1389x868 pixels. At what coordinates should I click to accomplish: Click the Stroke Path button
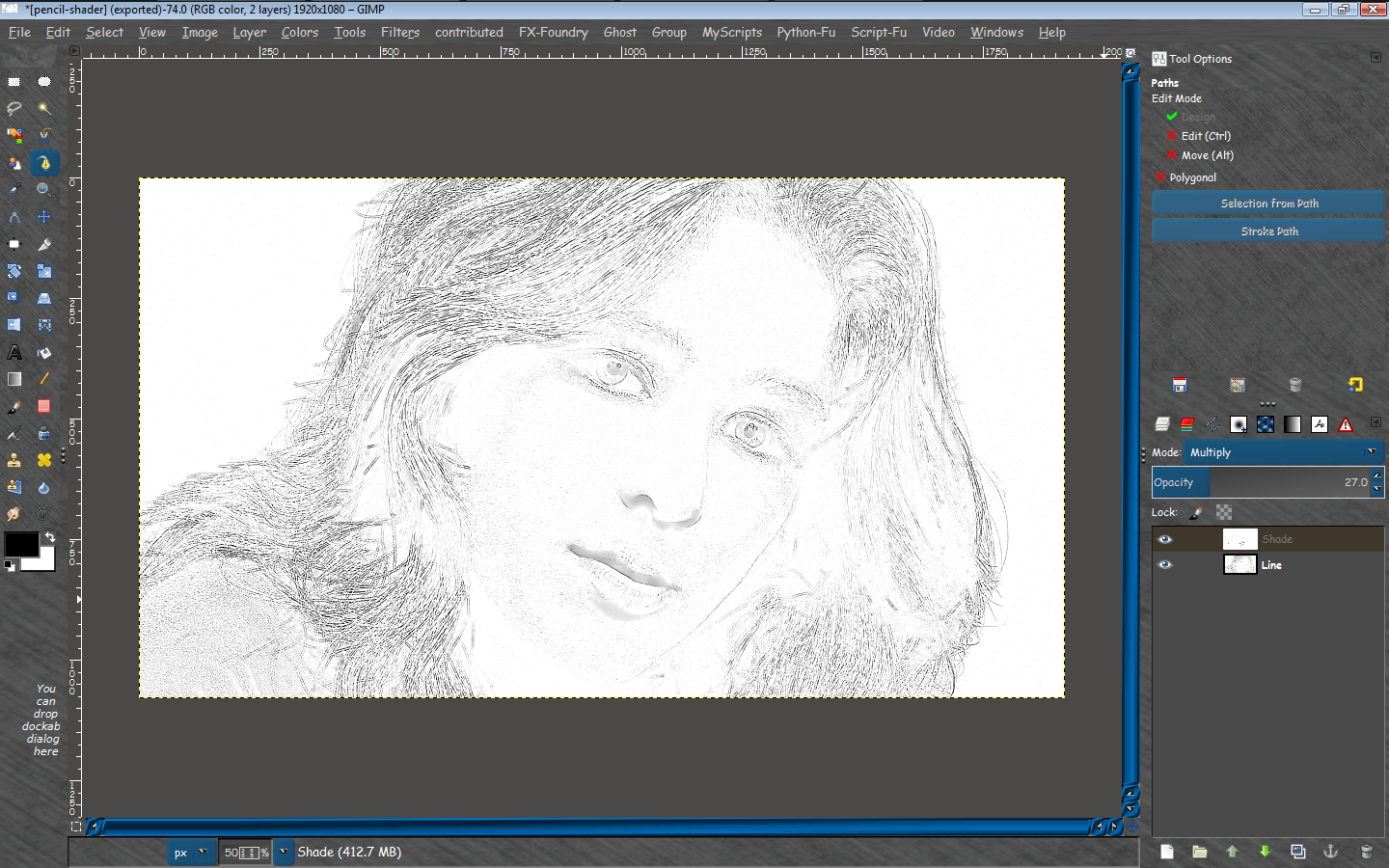tap(1268, 231)
